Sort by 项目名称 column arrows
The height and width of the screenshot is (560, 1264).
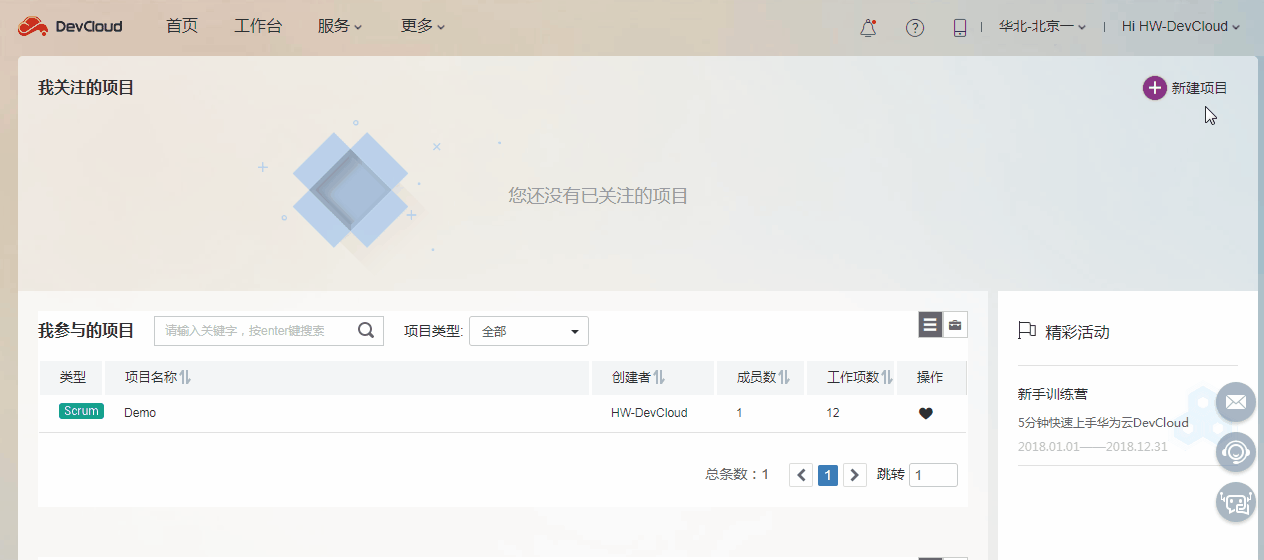[x=185, y=377]
